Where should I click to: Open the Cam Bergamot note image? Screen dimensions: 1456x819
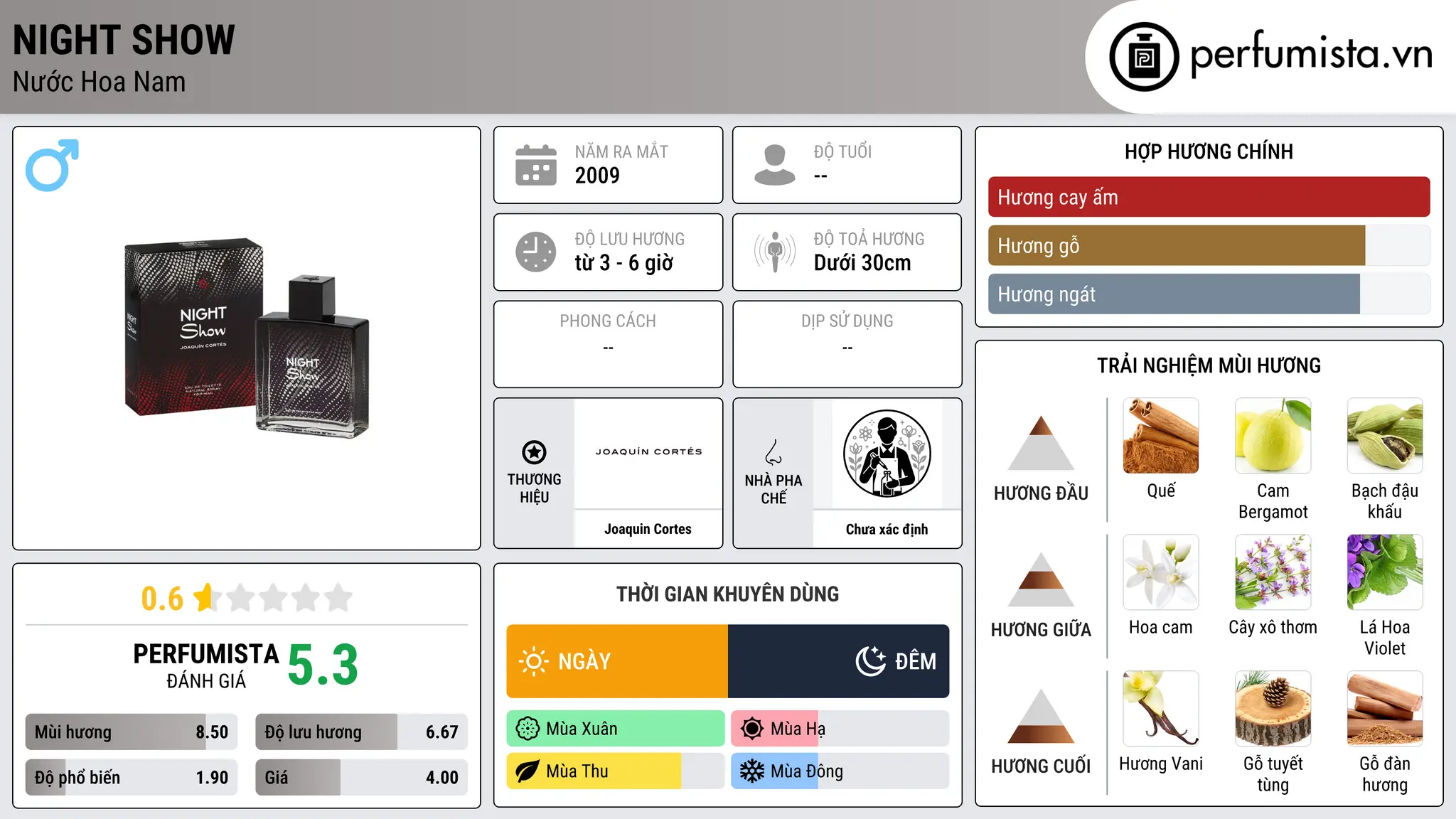[1273, 436]
